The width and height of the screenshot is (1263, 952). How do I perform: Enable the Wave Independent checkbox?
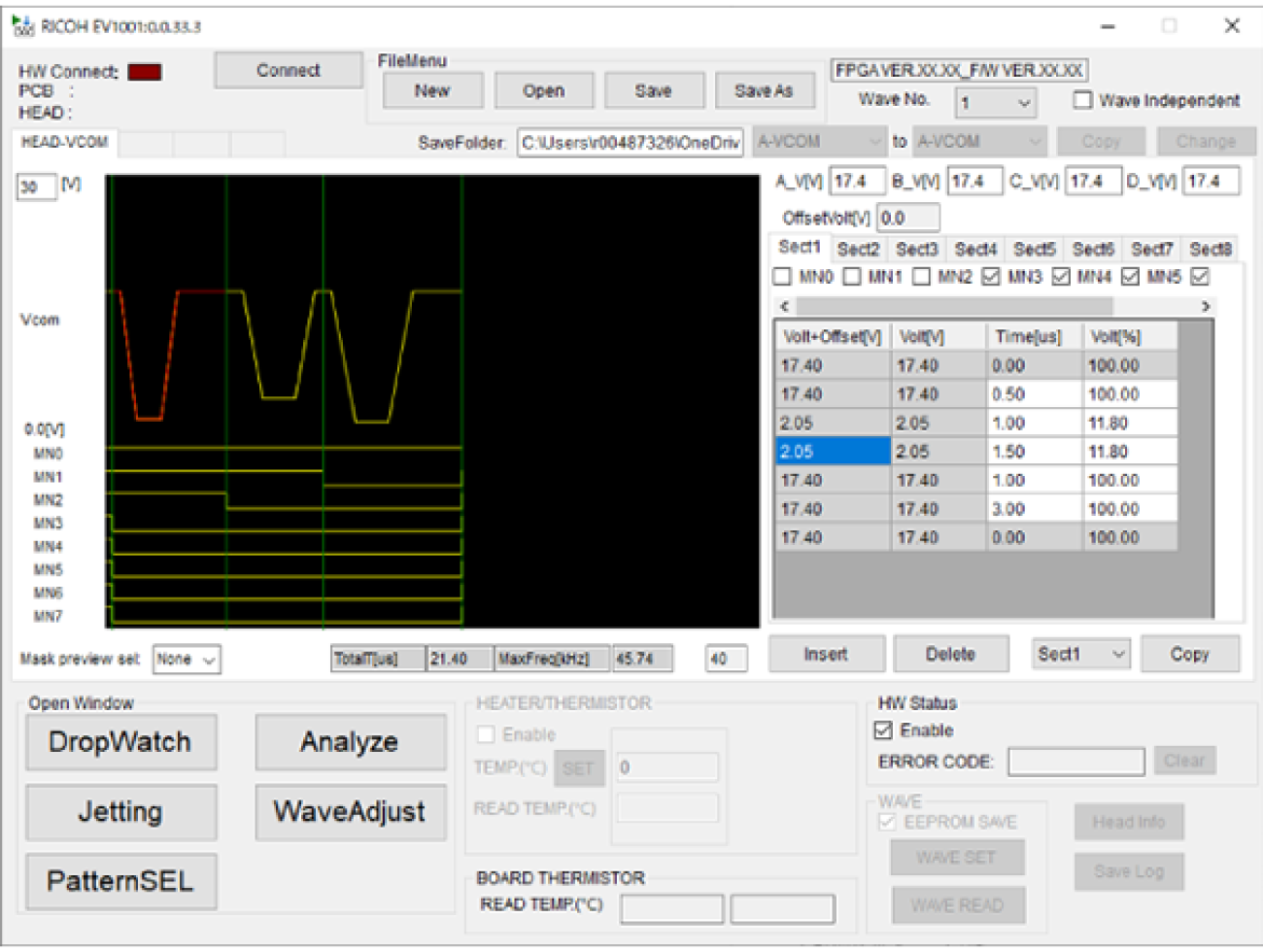[1081, 100]
